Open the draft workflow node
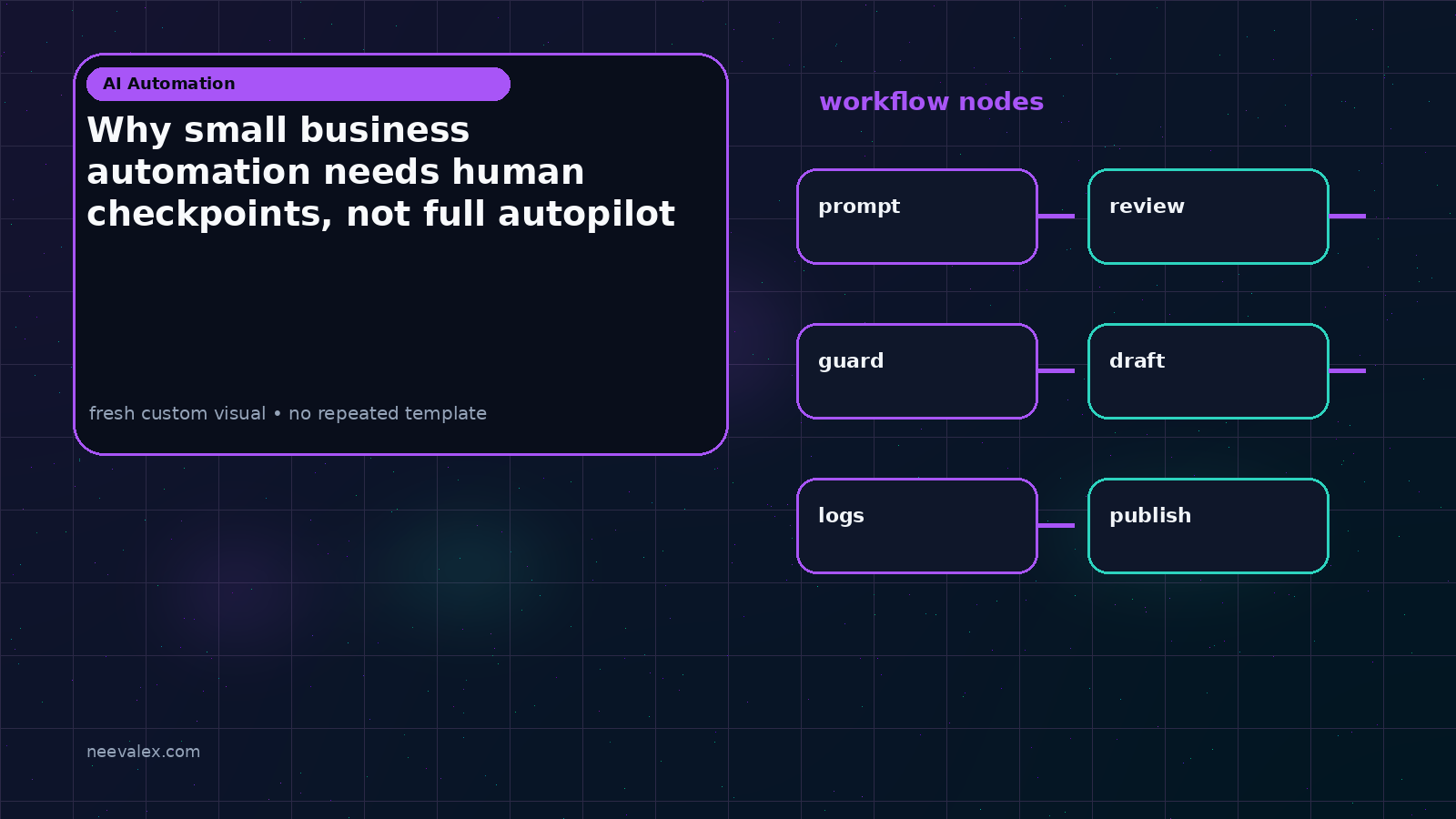Screen dimensions: 1456x819 click(x=1208, y=371)
